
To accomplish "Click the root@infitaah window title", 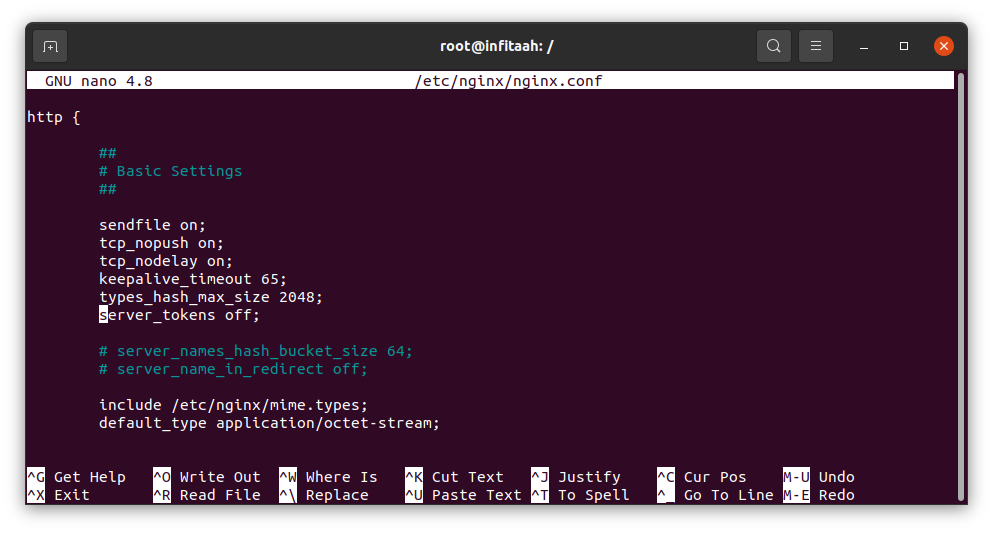I will coord(496,46).
